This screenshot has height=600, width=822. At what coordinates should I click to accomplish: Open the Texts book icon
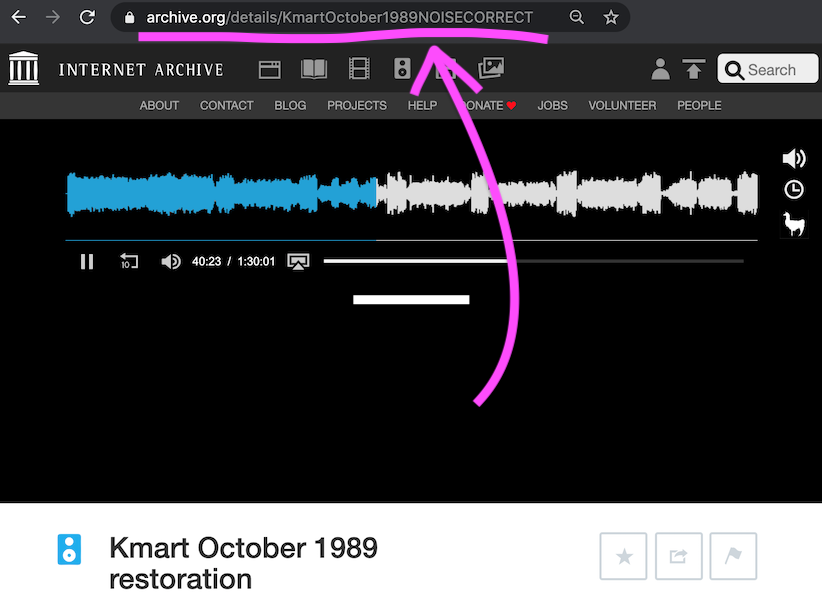(x=314, y=69)
